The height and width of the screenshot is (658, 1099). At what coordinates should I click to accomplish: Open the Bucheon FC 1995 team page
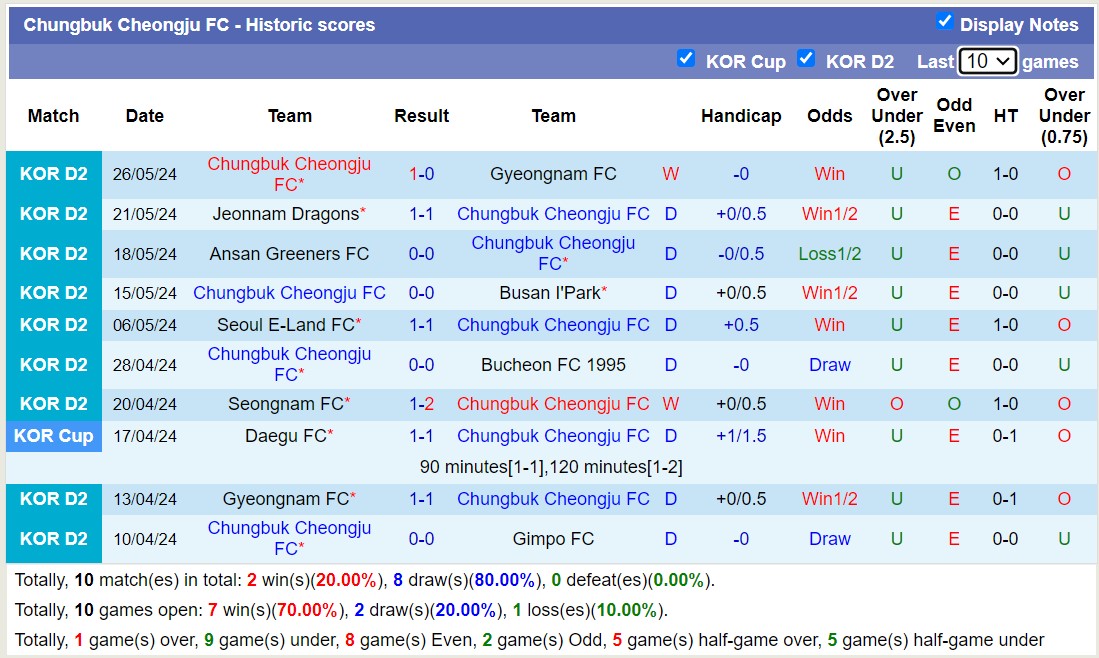click(x=553, y=364)
